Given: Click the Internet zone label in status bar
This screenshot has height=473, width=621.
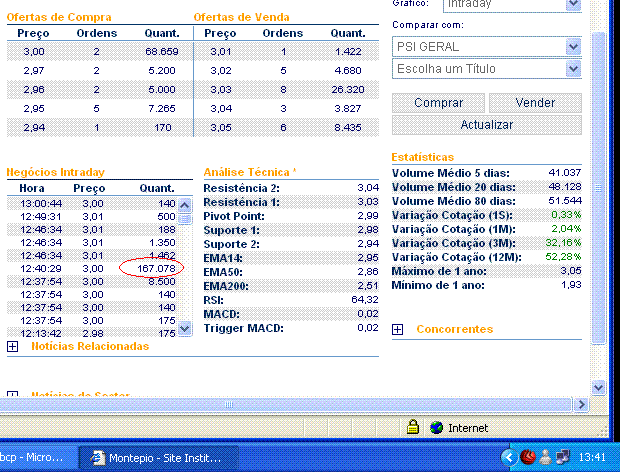Looking at the screenshot, I should tap(468, 428).
